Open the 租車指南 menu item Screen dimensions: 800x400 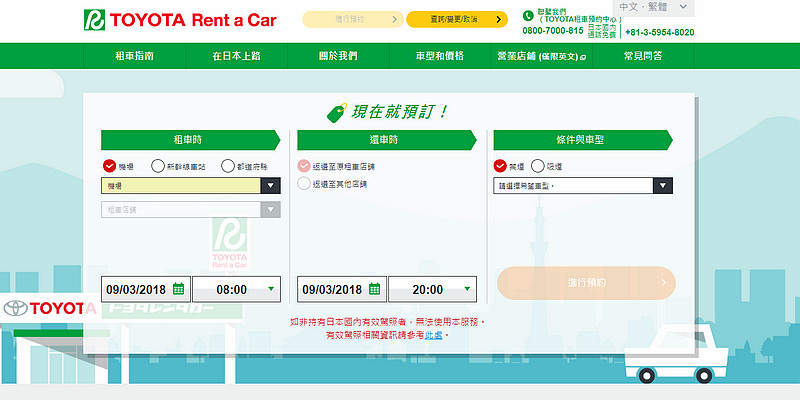click(134, 56)
